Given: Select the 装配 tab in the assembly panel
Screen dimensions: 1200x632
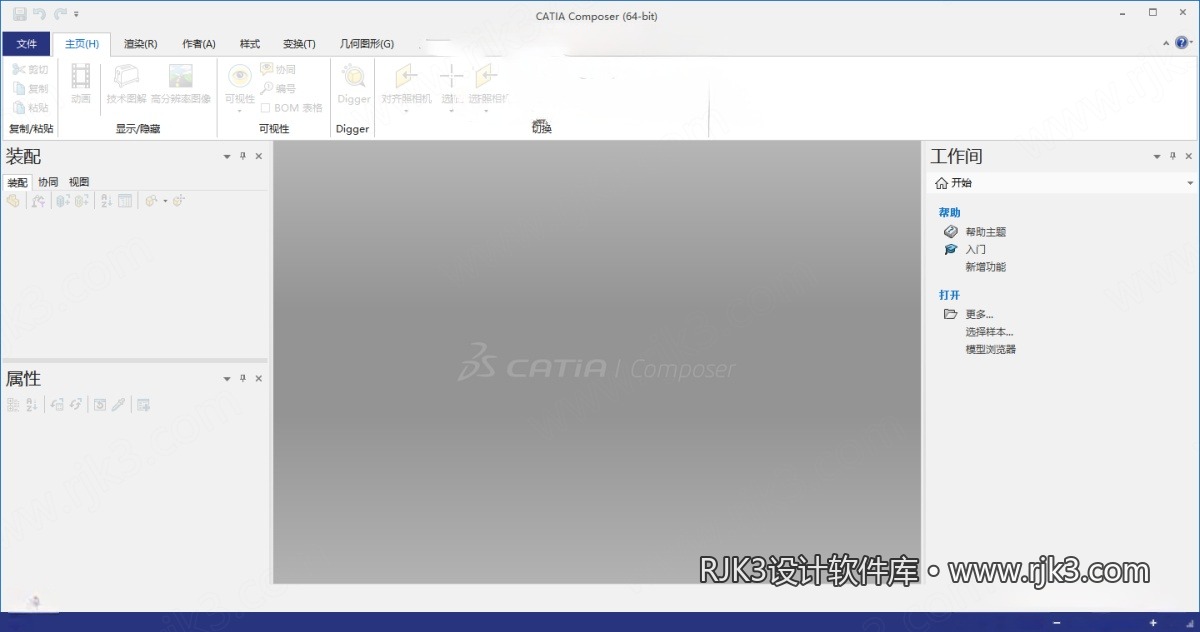Looking at the screenshot, I should click(18, 182).
